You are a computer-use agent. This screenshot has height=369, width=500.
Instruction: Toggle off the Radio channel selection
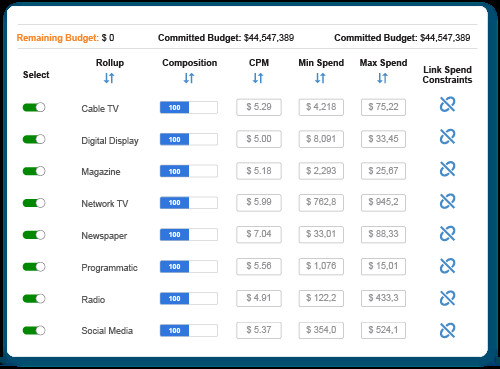pyautogui.click(x=34, y=299)
